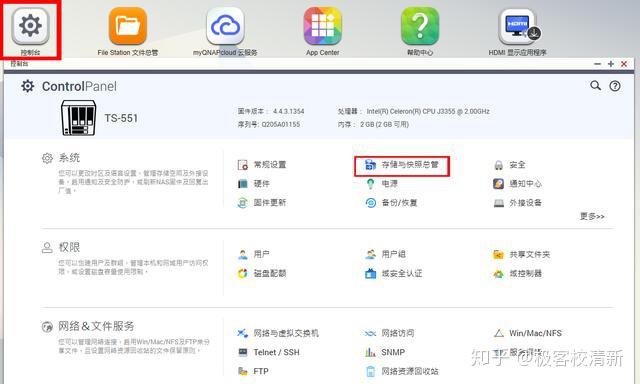Open the 安全 settings link

[517, 165]
